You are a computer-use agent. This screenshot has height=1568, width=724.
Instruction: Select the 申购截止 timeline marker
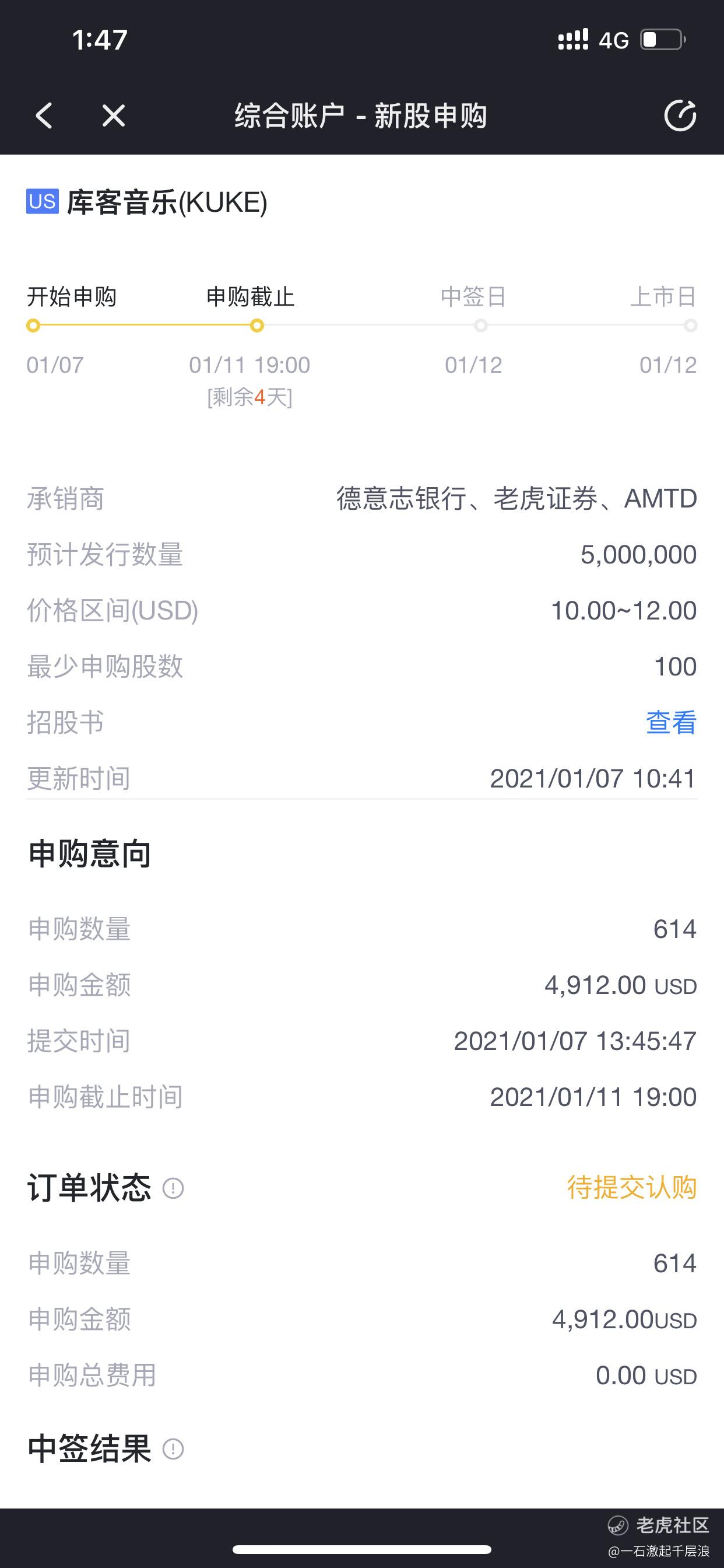coord(256,325)
